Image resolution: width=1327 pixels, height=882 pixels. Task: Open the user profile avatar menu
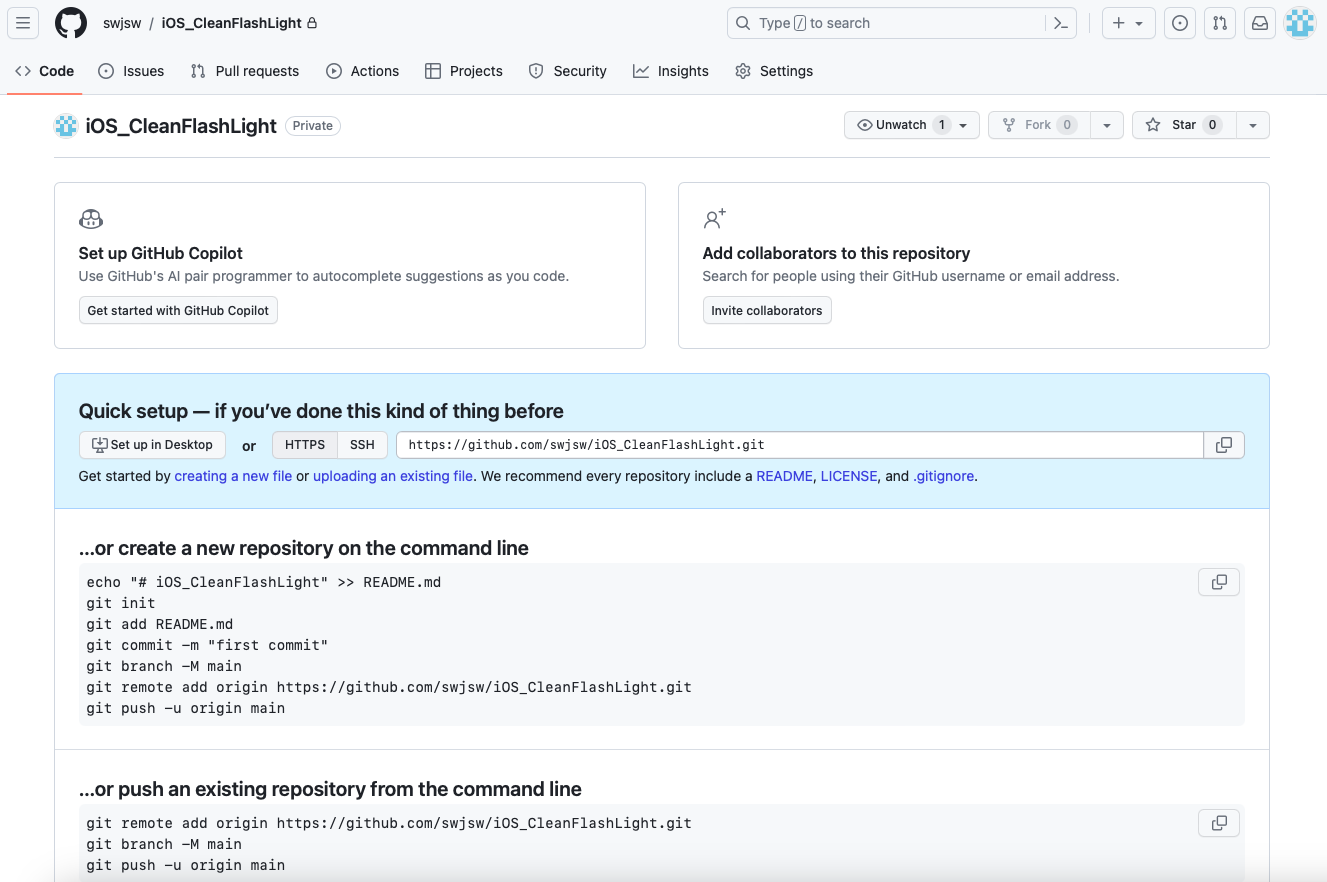pos(1300,23)
